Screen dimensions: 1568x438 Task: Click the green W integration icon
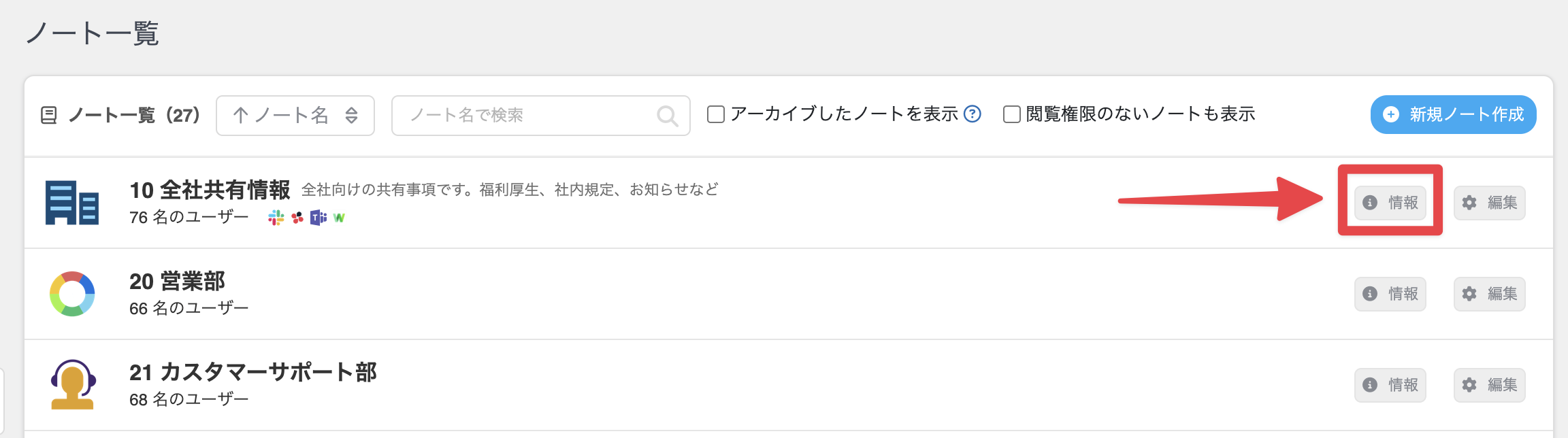(339, 218)
